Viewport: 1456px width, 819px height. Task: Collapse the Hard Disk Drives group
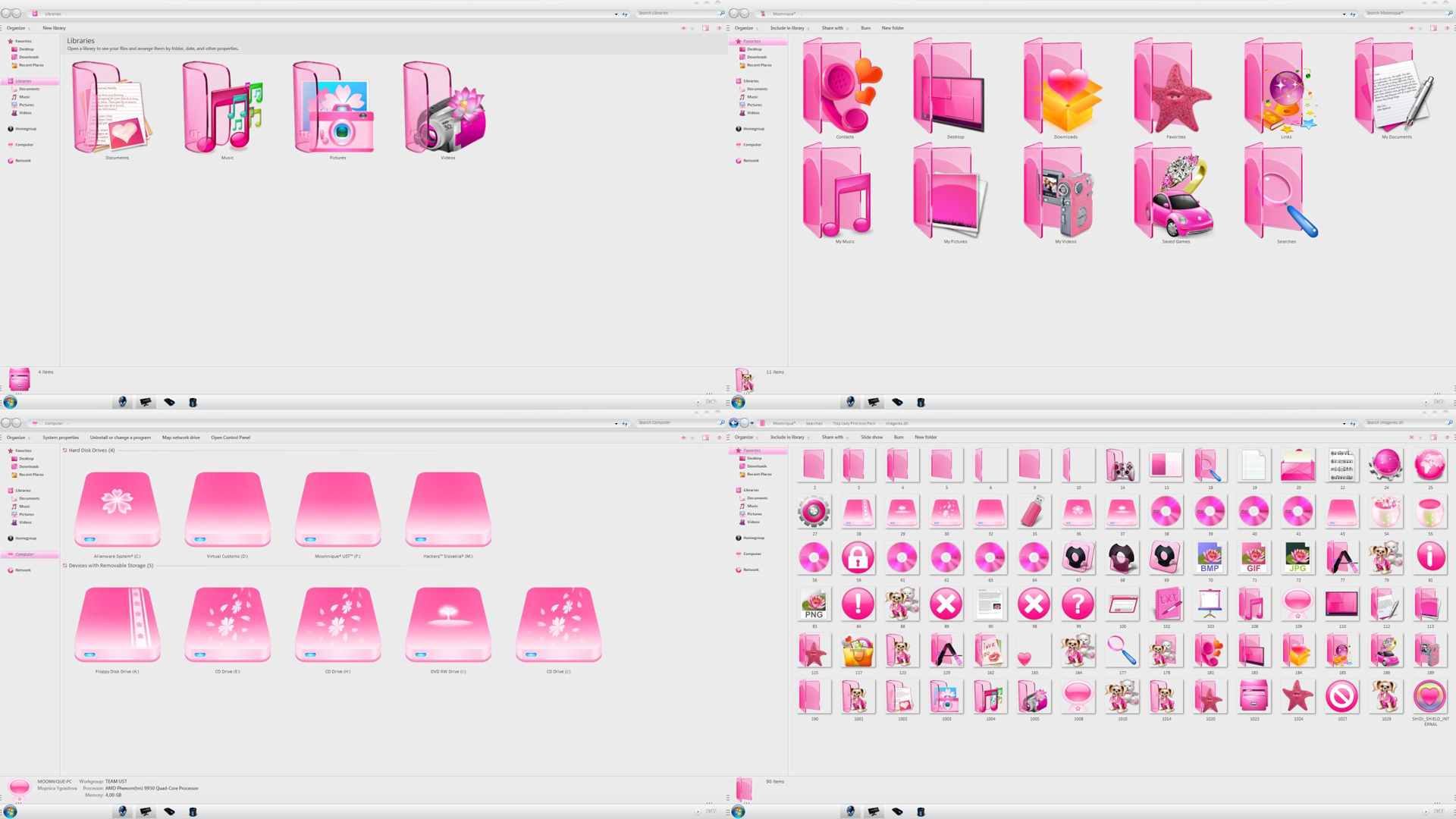tap(65, 450)
